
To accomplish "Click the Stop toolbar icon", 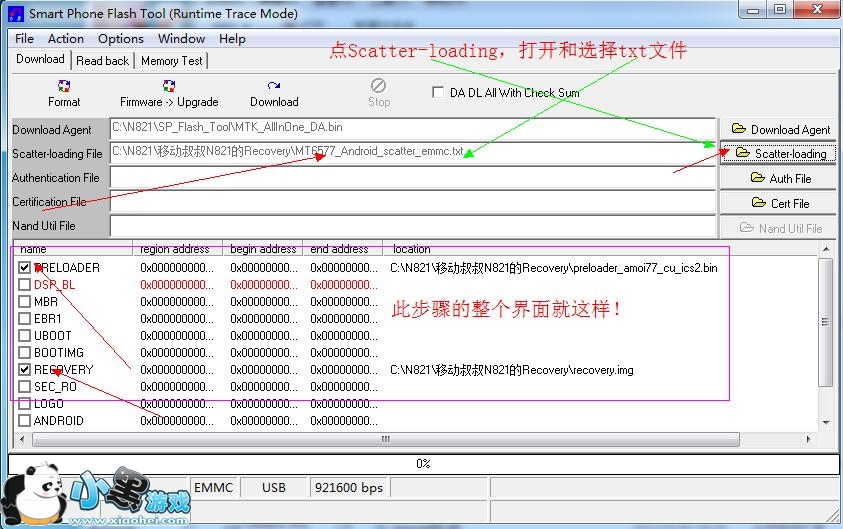I will point(378,93).
